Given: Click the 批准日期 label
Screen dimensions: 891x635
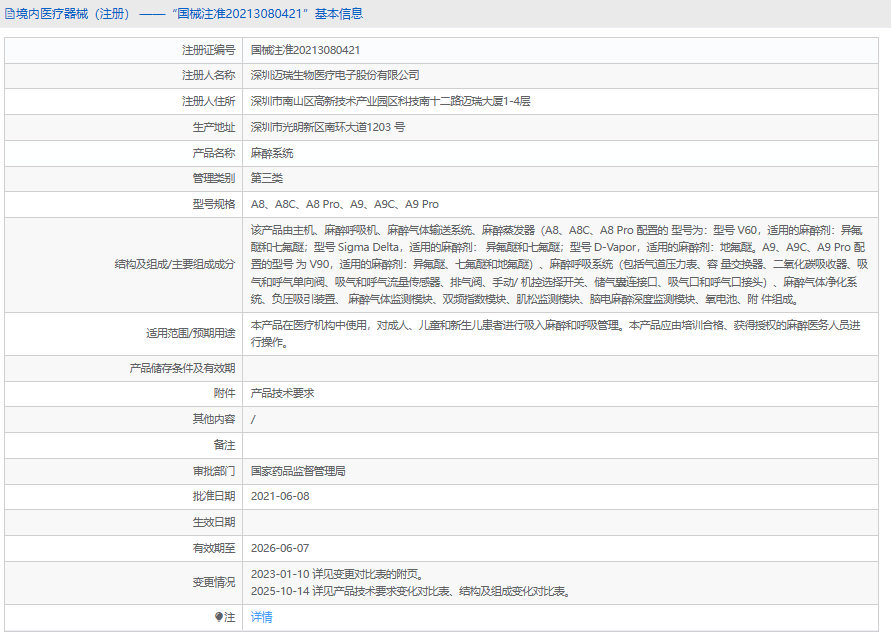Looking at the screenshot, I should [x=214, y=496].
